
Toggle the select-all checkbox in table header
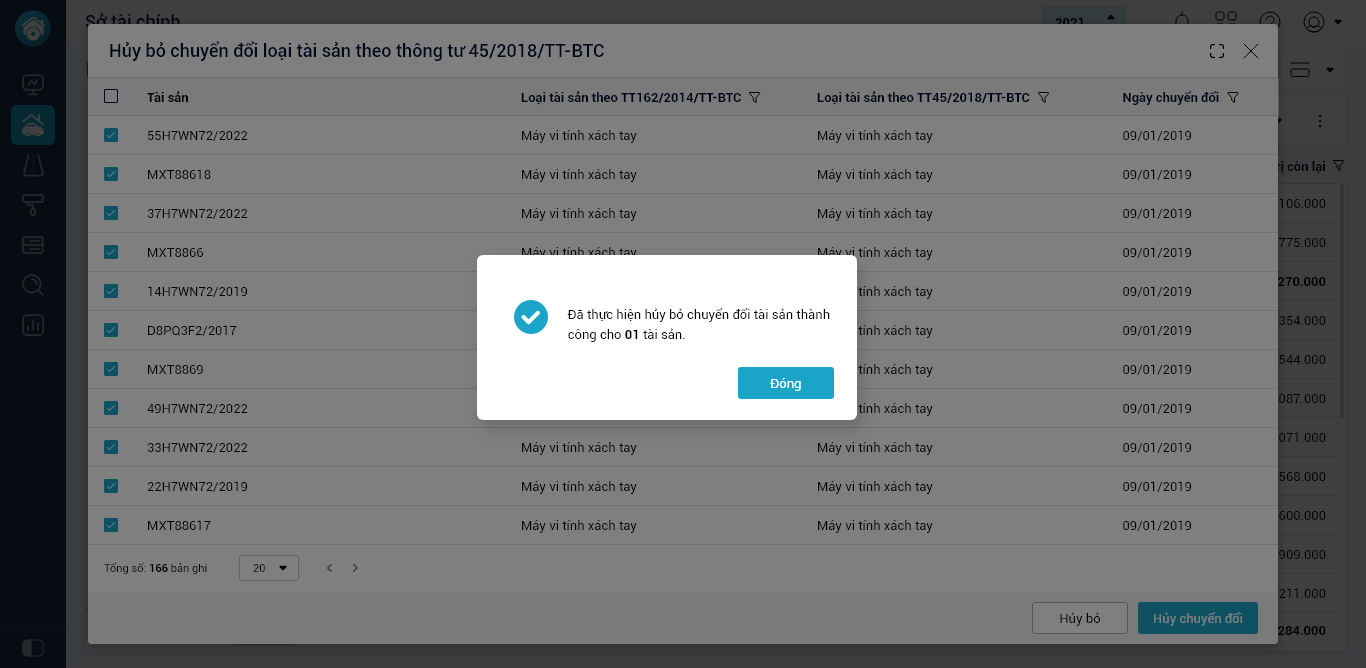[111, 97]
